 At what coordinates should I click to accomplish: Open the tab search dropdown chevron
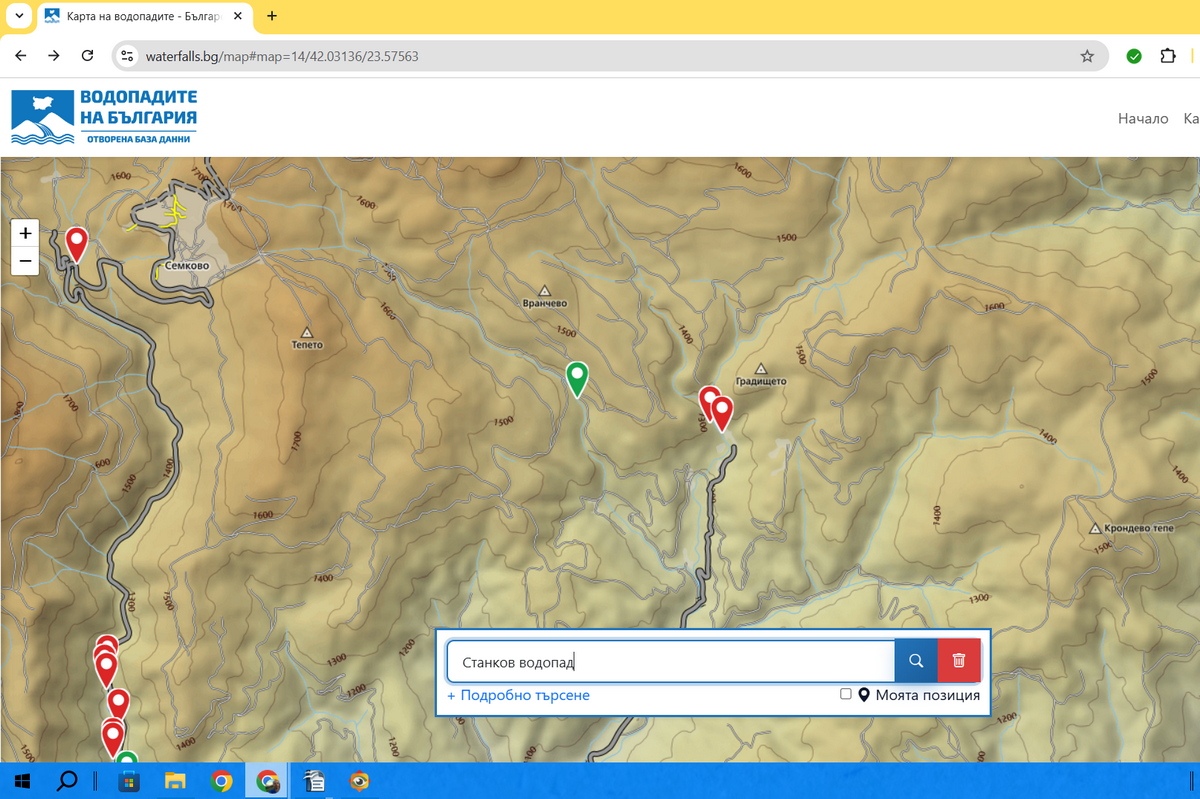(x=19, y=16)
